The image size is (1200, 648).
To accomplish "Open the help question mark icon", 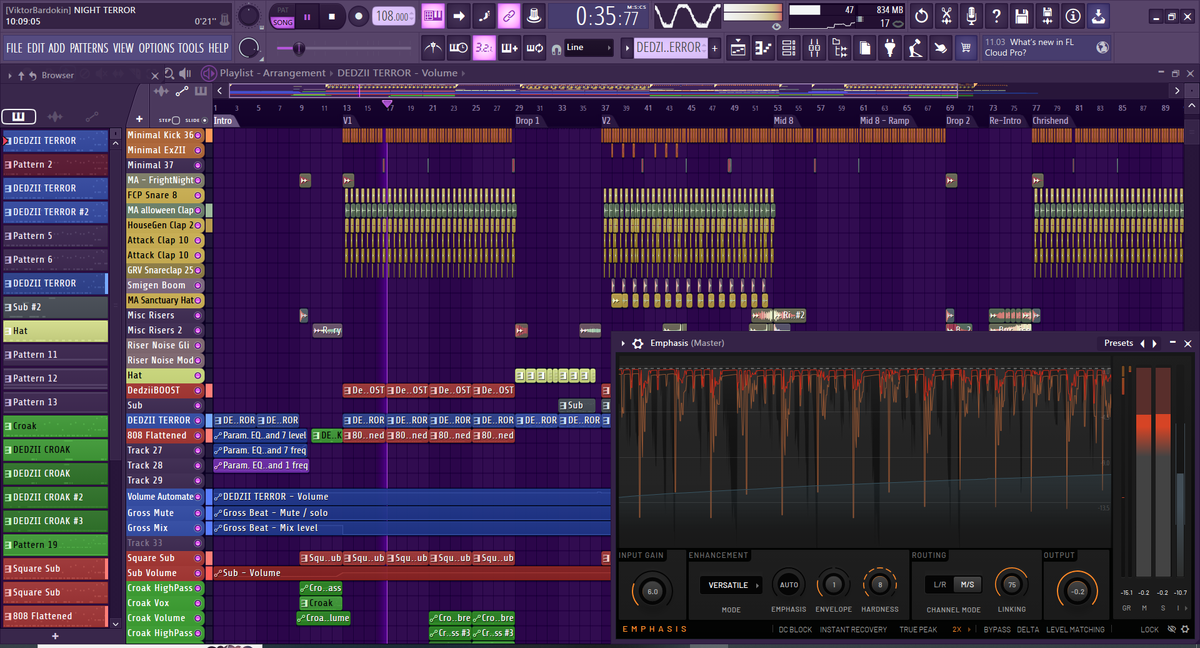I will [x=996, y=16].
